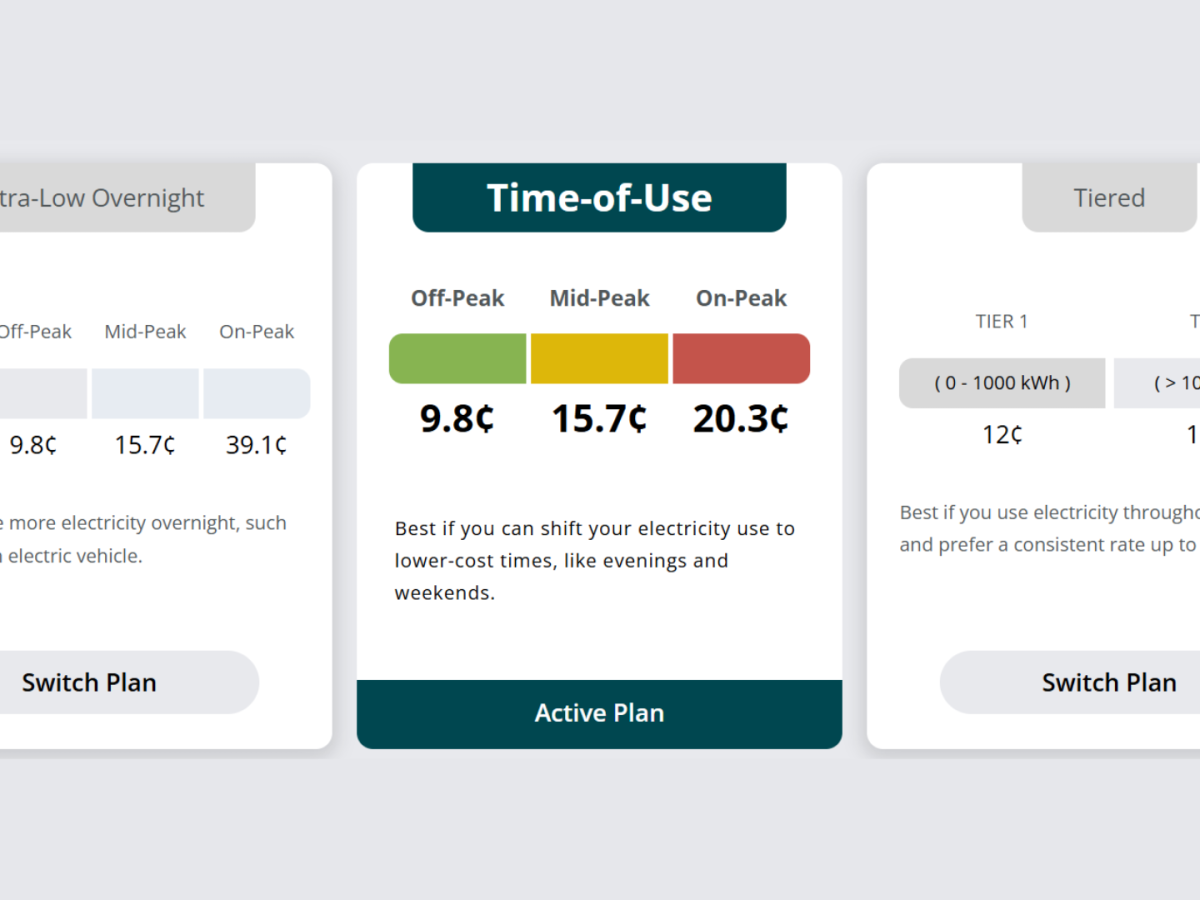
Task: Click the 9.8¢ Off-Peak rate on Time-of-Use
Action: tap(457, 419)
